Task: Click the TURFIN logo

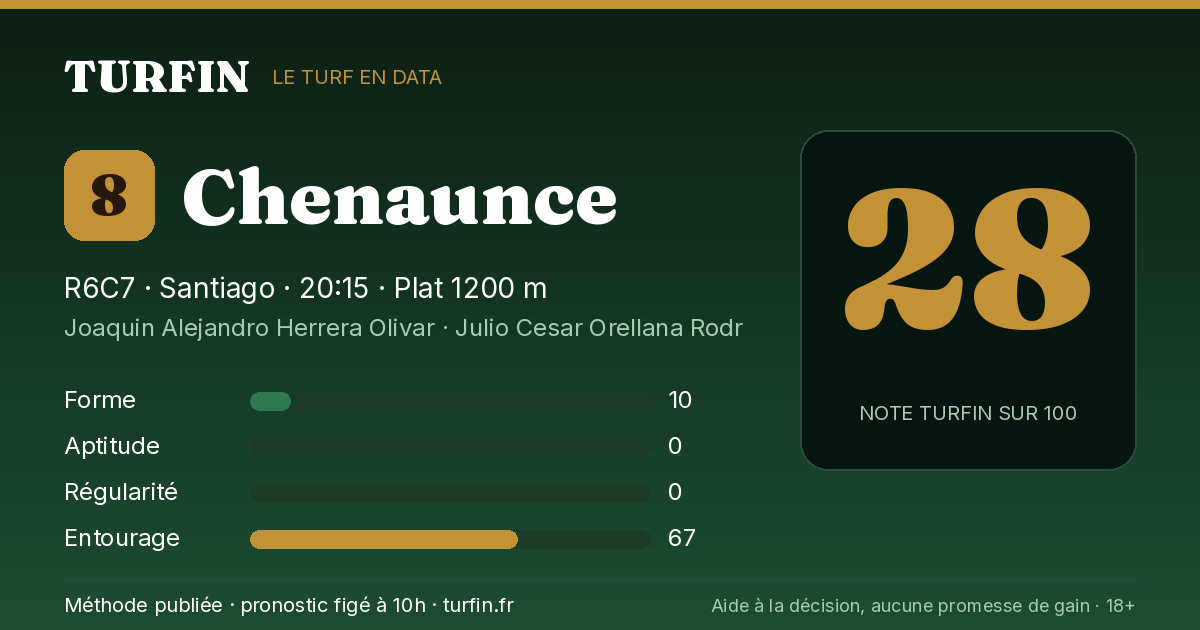Action: click(156, 77)
